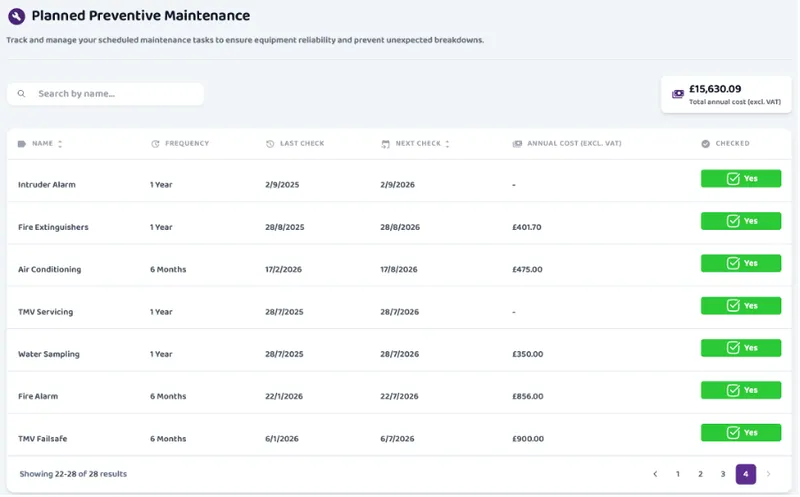800x497 pixels.
Task: Toggle Checked status for TMV Servicing
Action: (741, 306)
